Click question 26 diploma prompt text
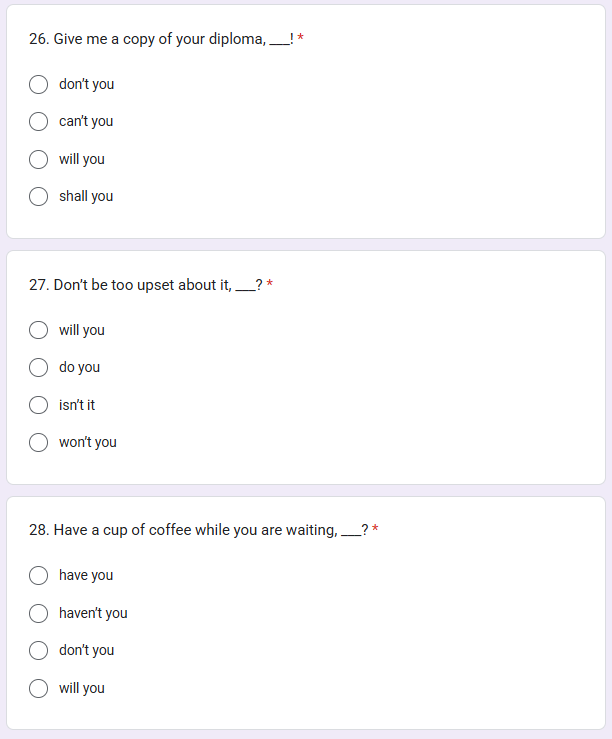Image resolution: width=612 pixels, height=739 pixels. [161, 39]
